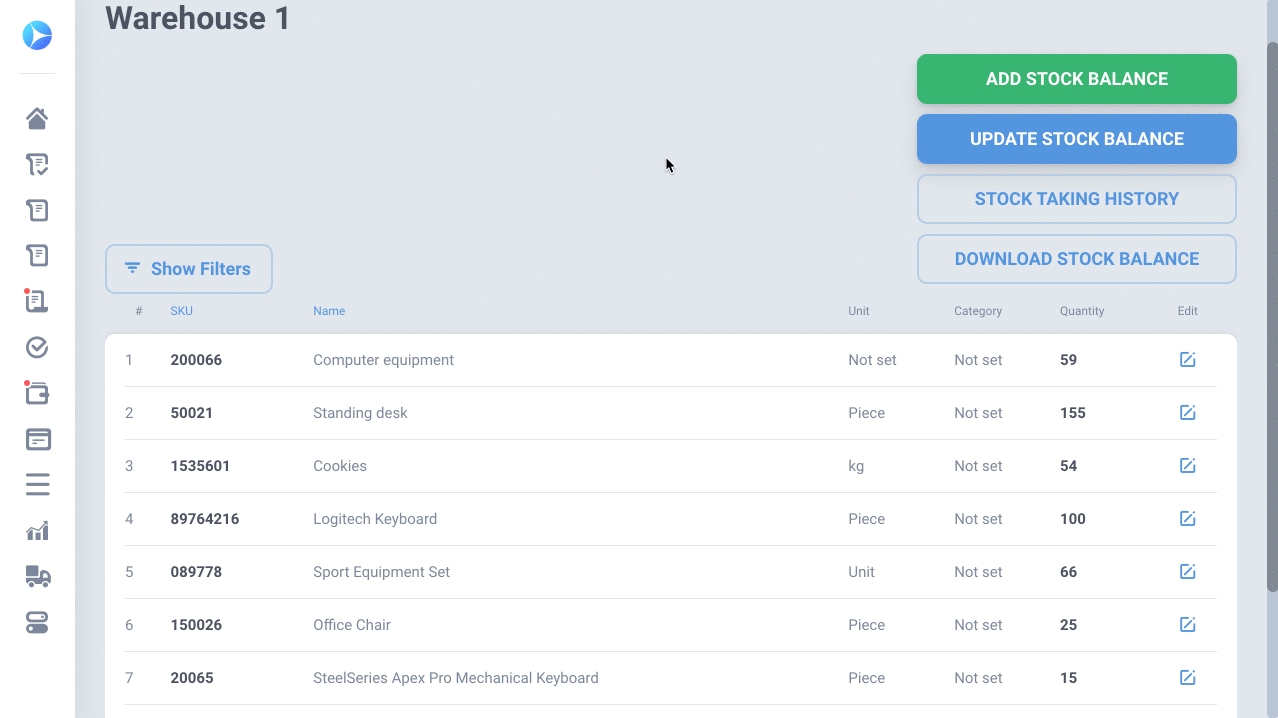
Task: Open wallet icon with red notification dot
Action: [x=37, y=393]
